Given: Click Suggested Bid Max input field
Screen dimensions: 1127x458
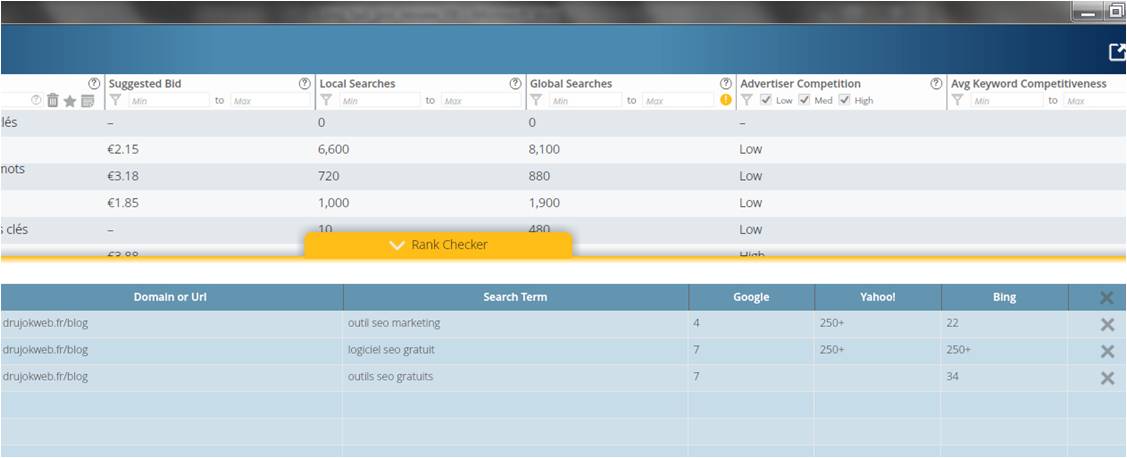Looking at the screenshot, I should pos(270,101).
